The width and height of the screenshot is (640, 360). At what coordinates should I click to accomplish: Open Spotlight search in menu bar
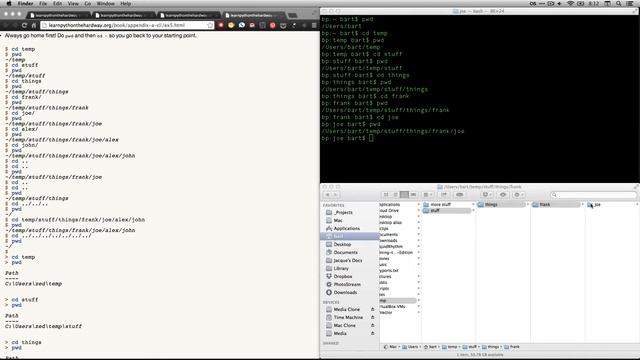(x=619, y=4)
